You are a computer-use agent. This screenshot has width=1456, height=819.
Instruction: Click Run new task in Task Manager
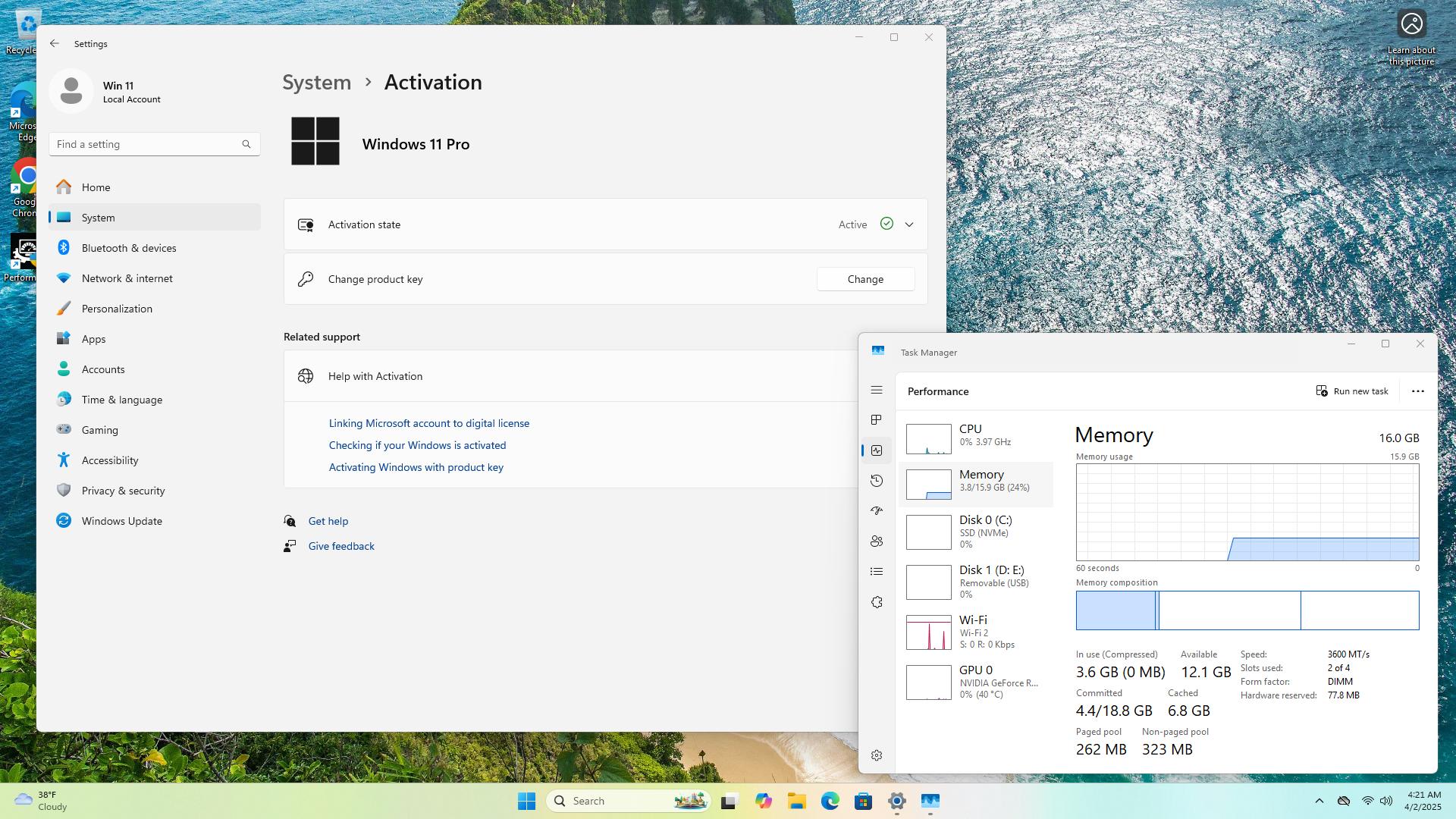coord(1352,391)
